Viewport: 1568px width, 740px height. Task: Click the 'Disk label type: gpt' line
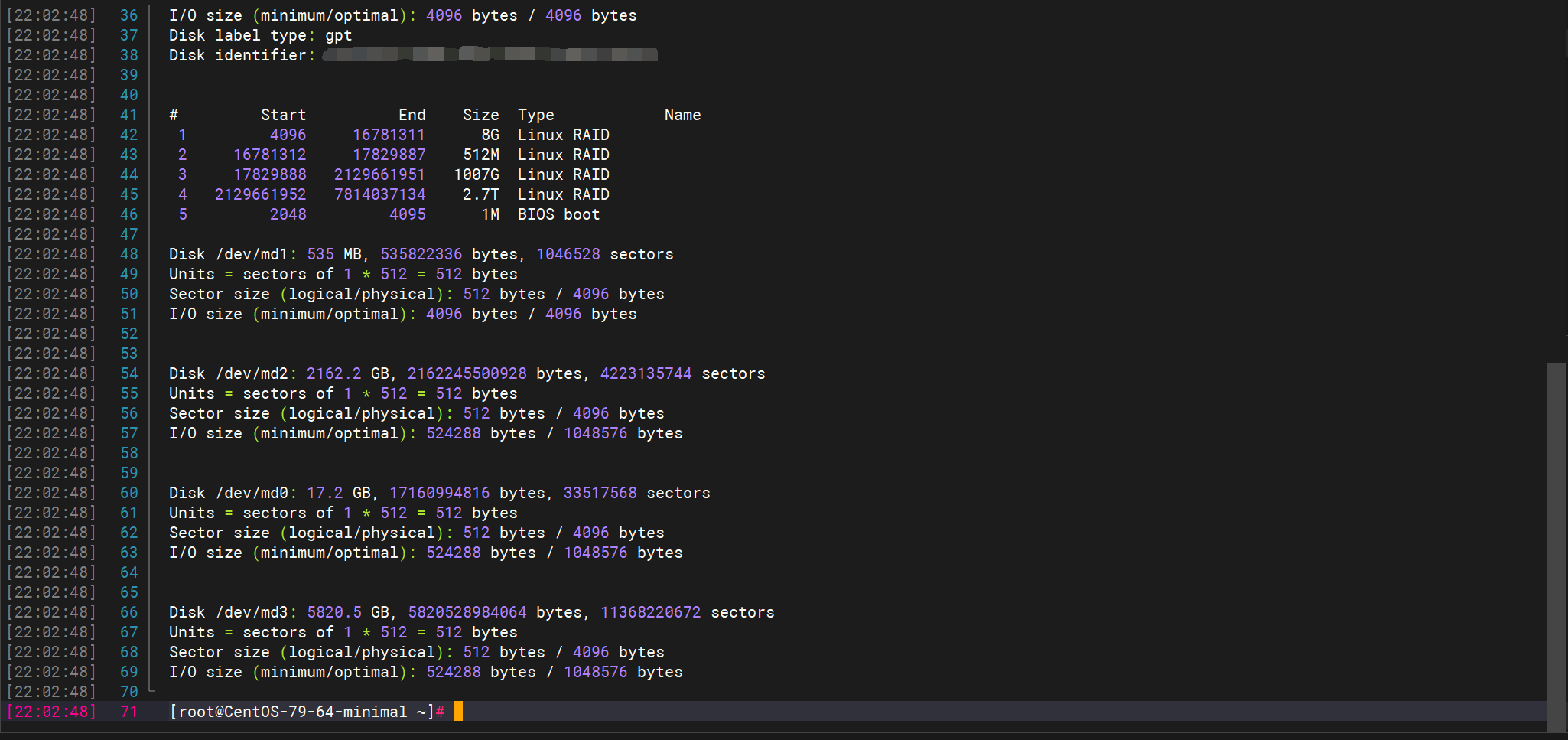(261, 35)
